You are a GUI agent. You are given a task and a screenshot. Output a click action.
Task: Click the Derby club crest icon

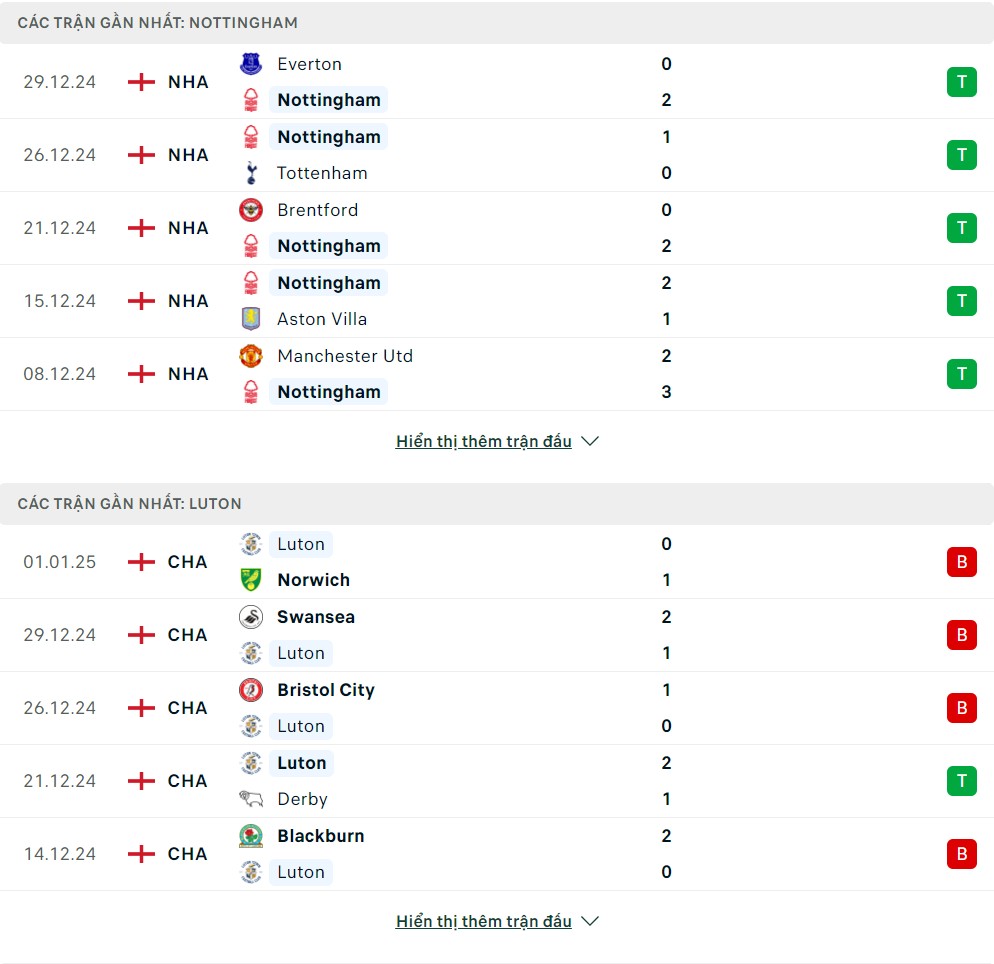251,799
